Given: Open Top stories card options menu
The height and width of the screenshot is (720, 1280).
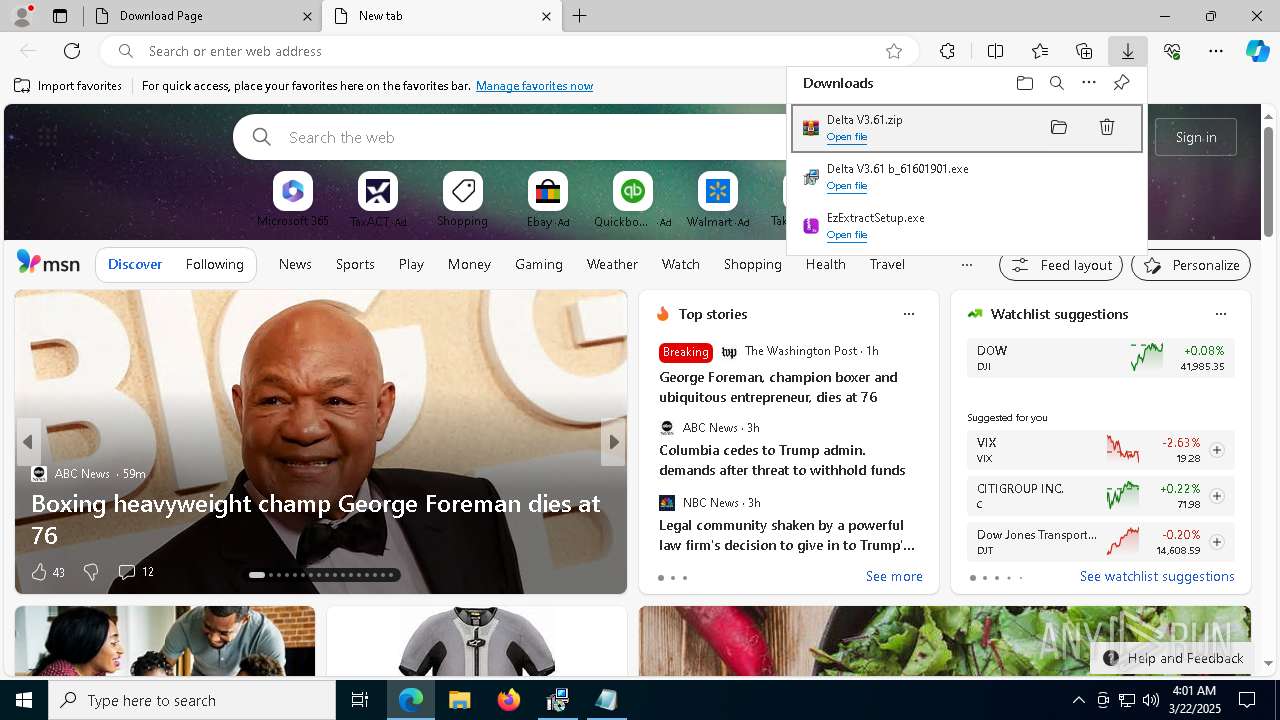Looking at the screenshot, I should (909, 314).
